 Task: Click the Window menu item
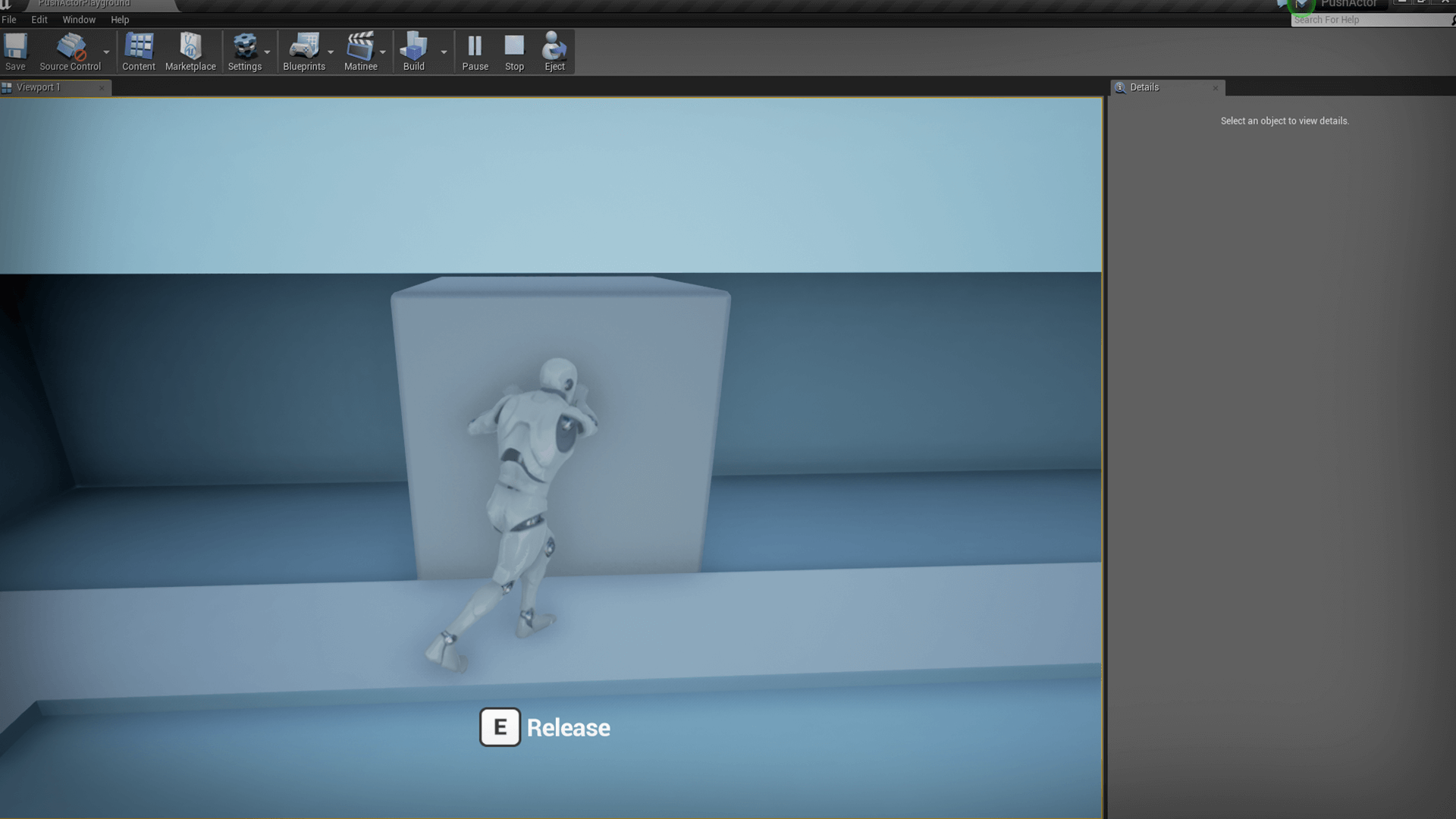point(78,19)
